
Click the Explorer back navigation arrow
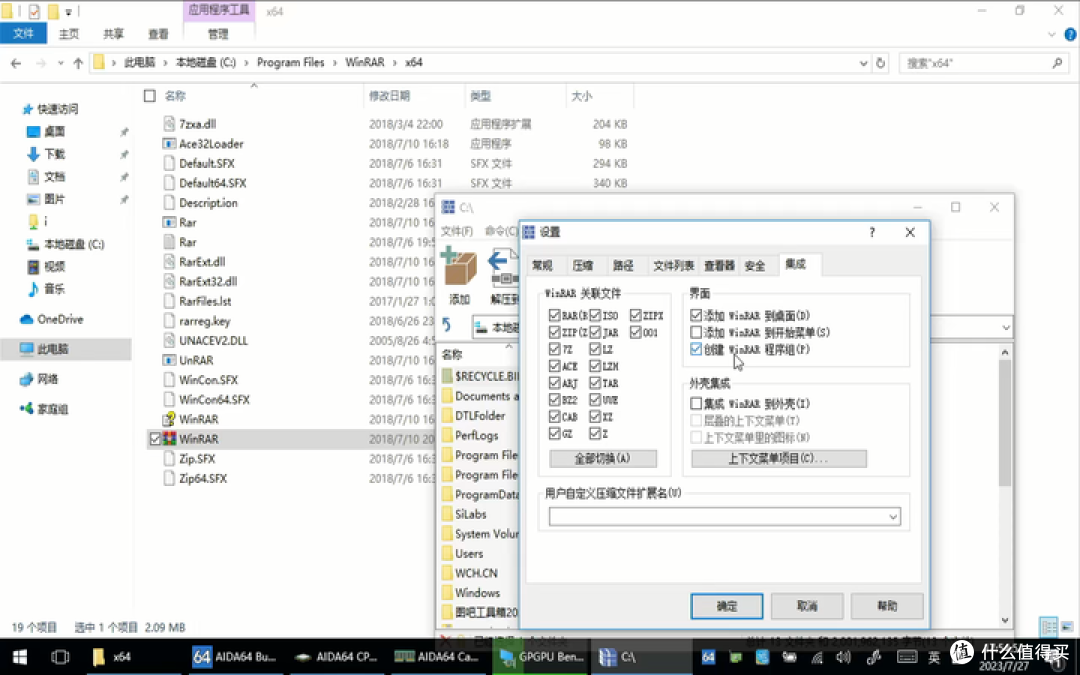pos(16,63)
